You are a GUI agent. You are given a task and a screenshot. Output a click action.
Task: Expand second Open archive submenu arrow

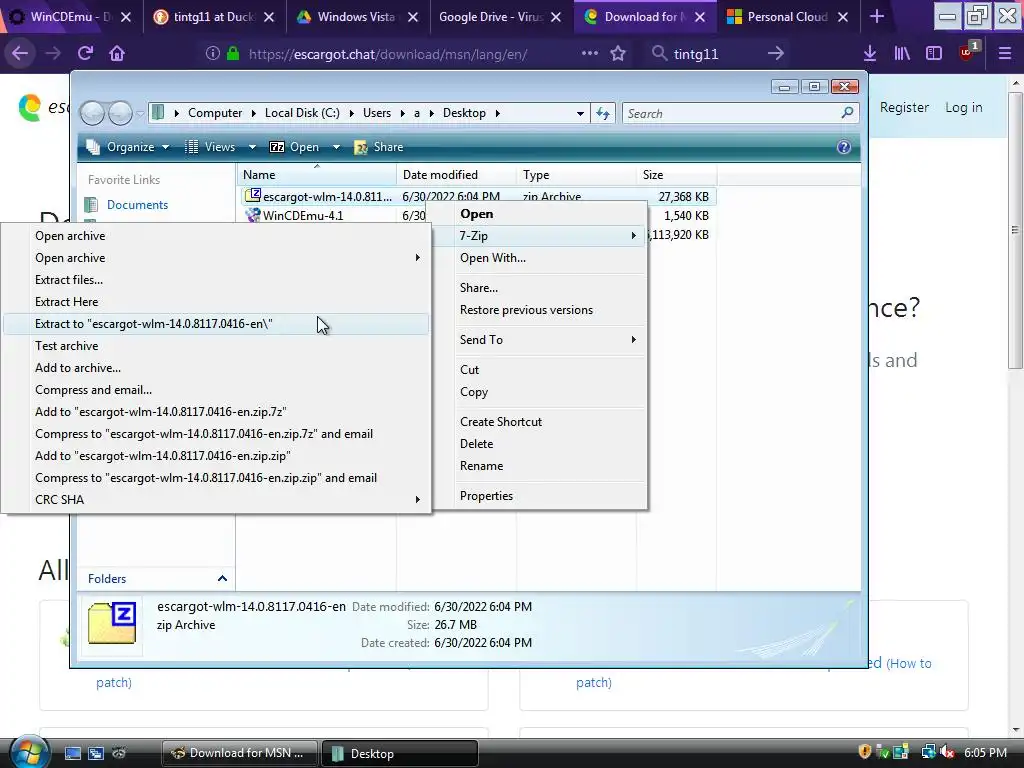click(417, 258)
